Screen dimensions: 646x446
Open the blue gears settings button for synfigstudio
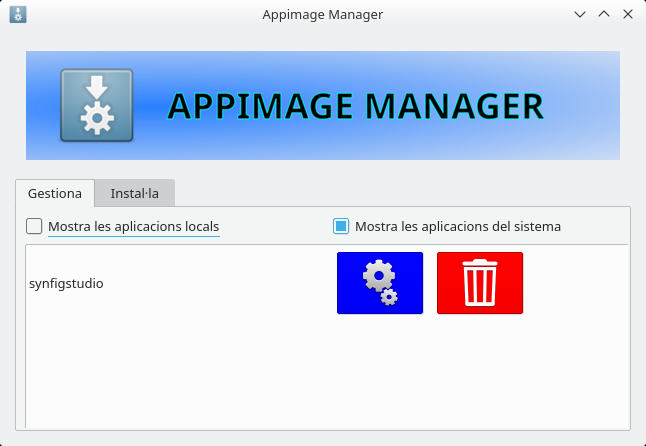pos(380,283)
